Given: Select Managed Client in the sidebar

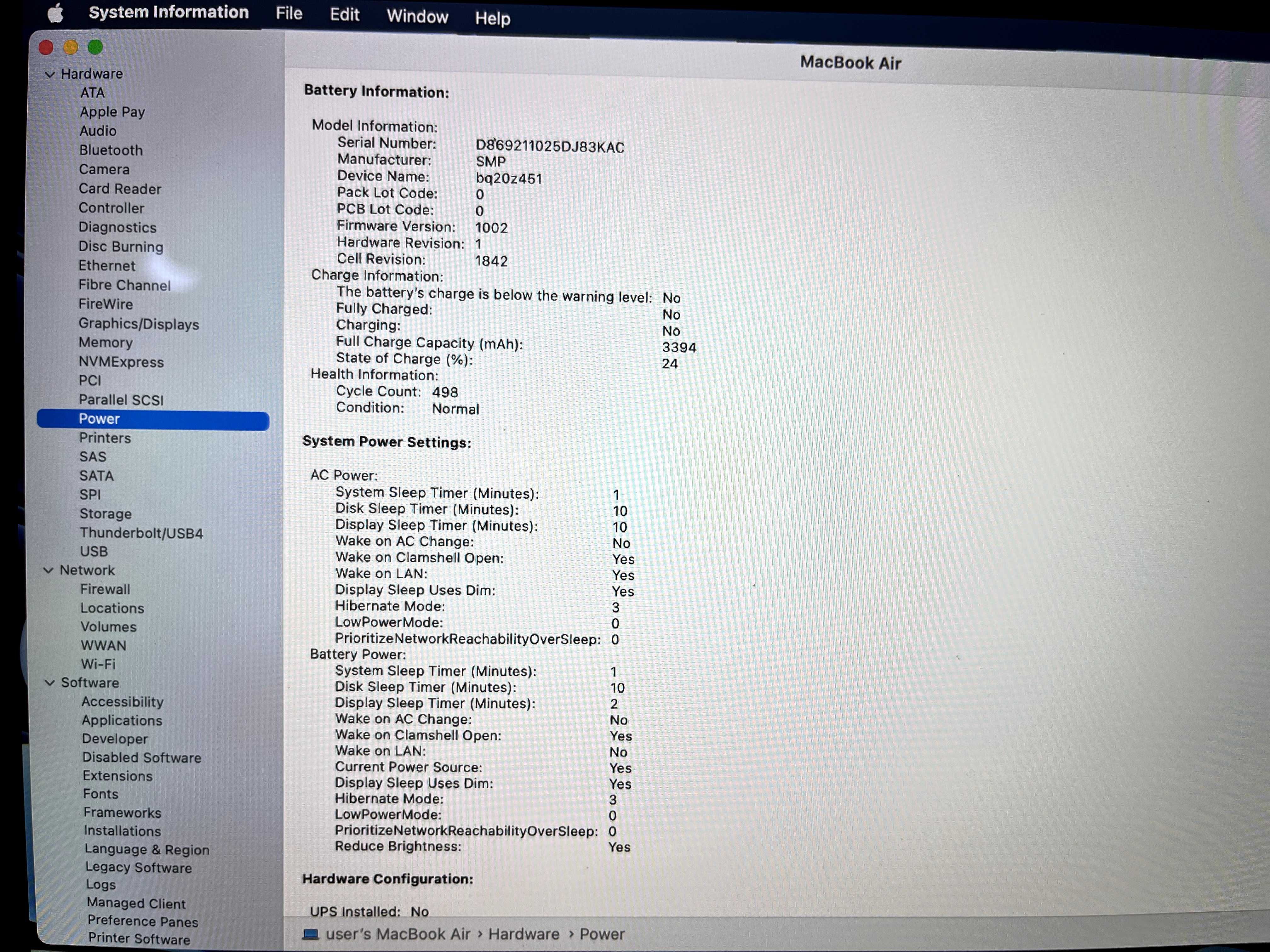Looking at the screenshot, I should pyautogui.click(x=136, y=903).
